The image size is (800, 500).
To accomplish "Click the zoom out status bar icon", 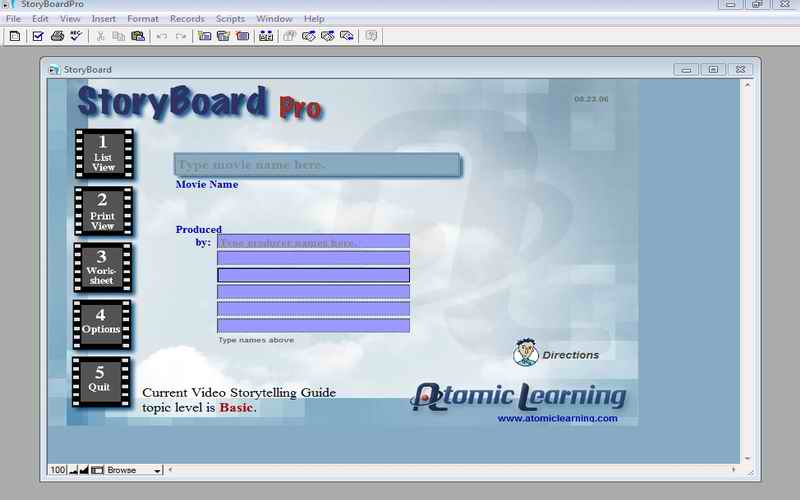I will (72, 470).
